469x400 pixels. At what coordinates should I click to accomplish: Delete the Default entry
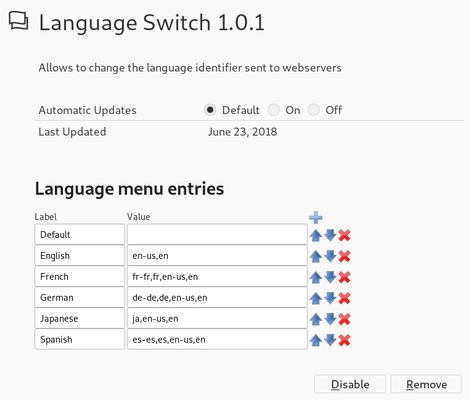tap(344, 235)
